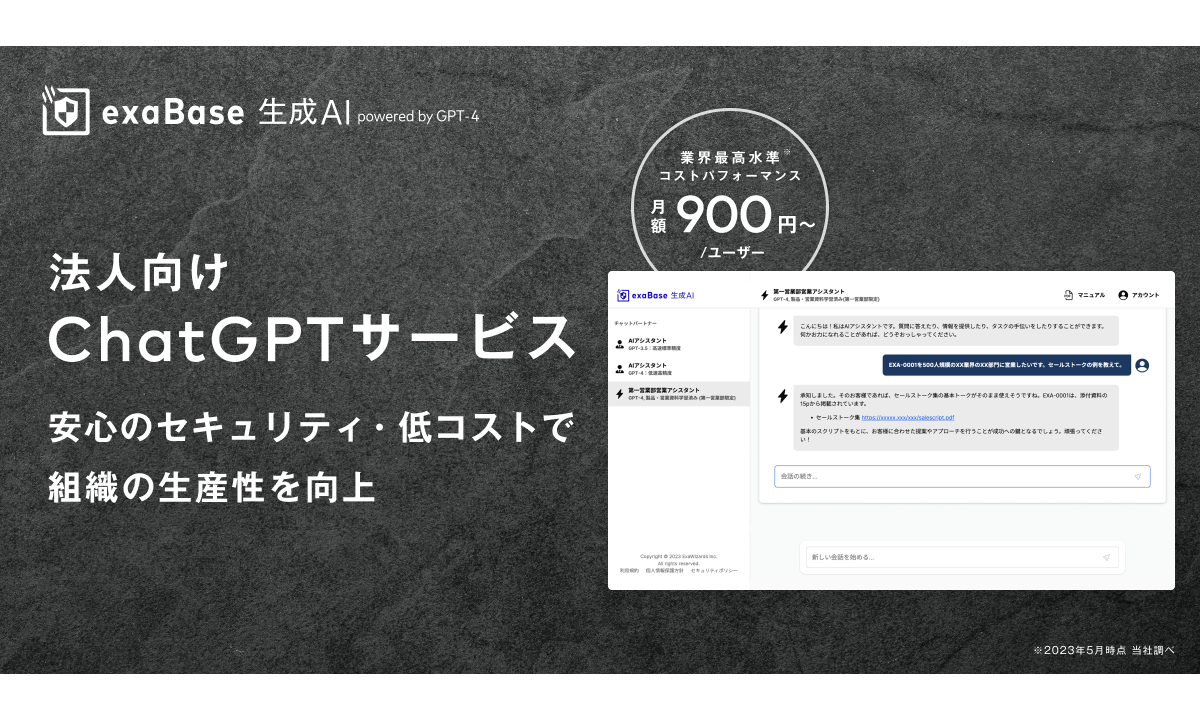Open the 利用規約 footer link
Image resolution: width=1200 pixels, height=719 pixels.
click(x=629, y=570)
